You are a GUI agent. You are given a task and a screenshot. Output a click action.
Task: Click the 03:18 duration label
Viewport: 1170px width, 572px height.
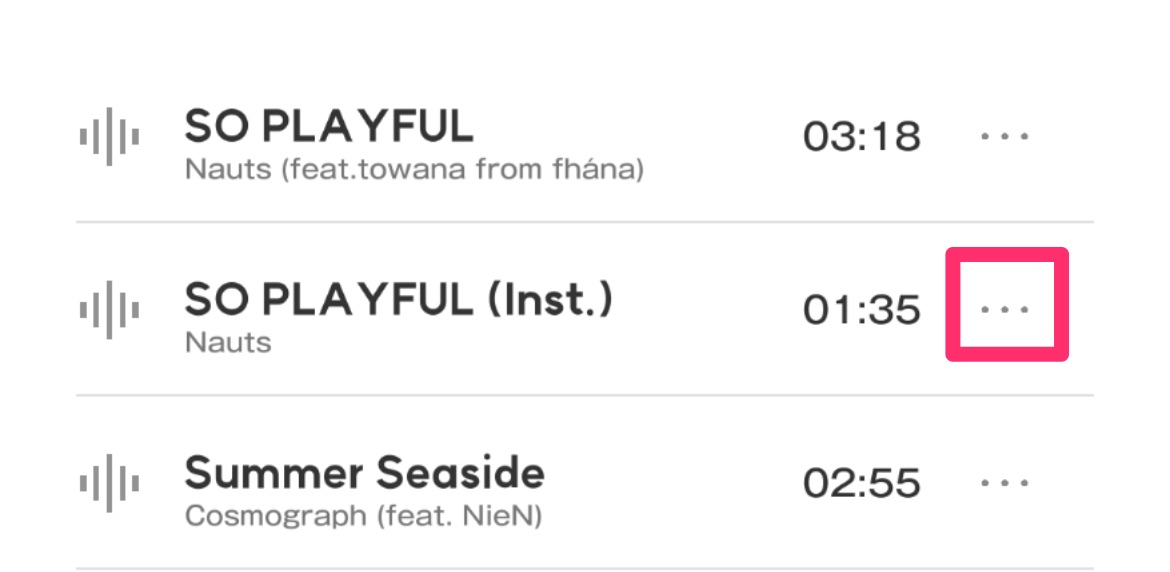point(861,136)
